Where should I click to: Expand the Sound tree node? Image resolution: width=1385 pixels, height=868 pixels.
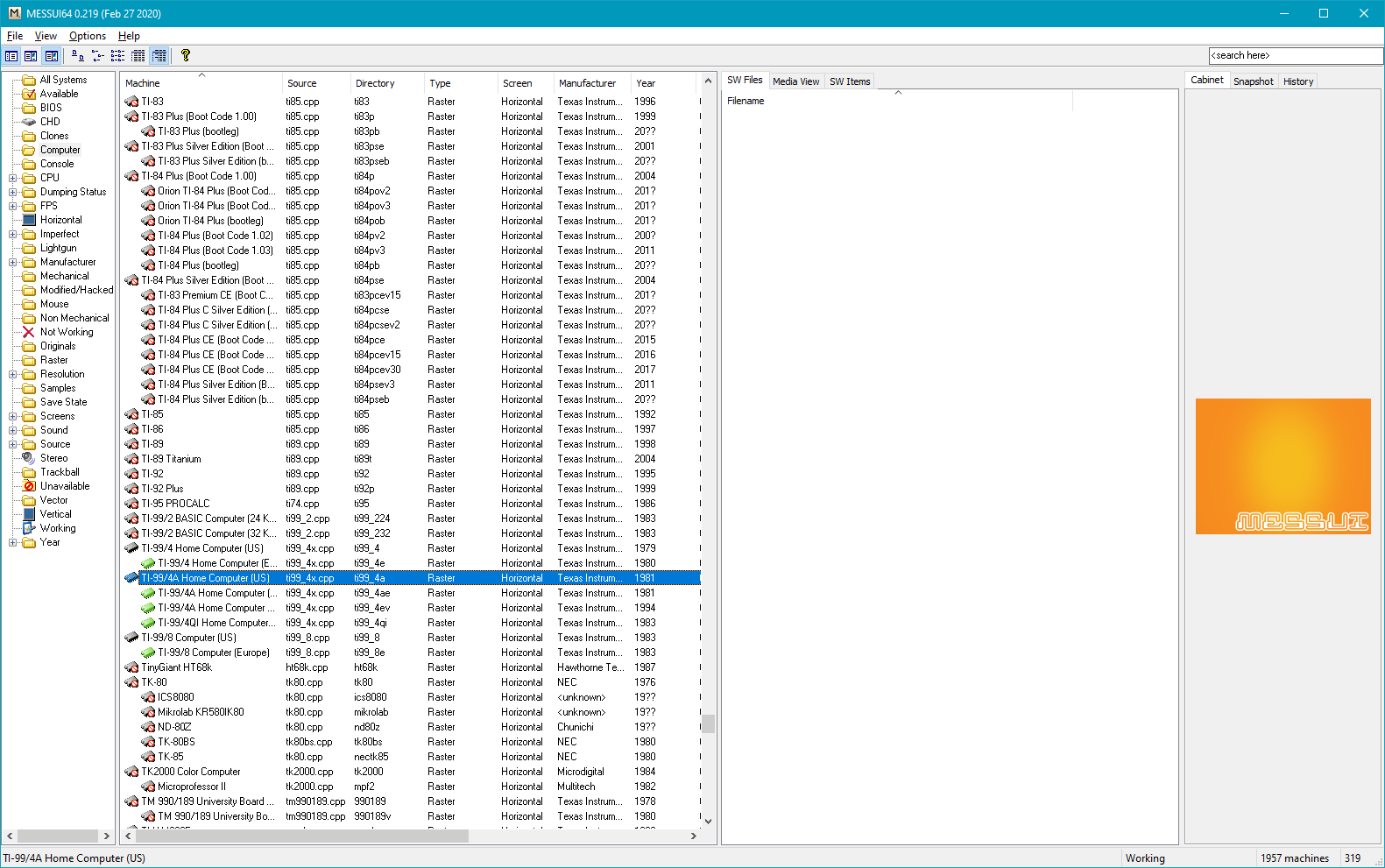click(x=13, y=430)
